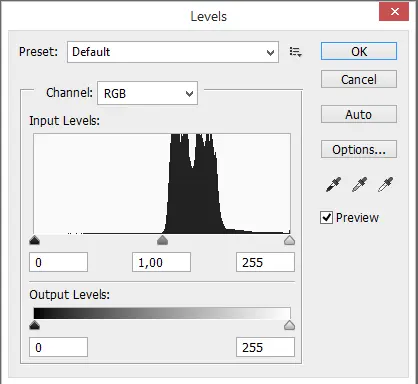Open the Preset dropdown showing Default
This screenshot has width=418, height=384.
coord(173,52)
